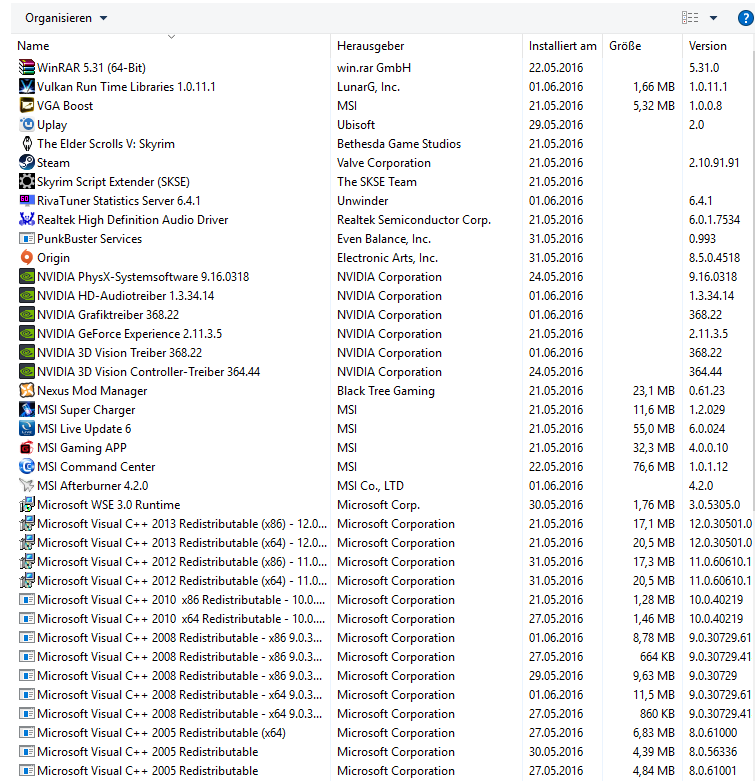Click the MSI Live Update 6 icon

pyautogui.click(x=26, y=428)
